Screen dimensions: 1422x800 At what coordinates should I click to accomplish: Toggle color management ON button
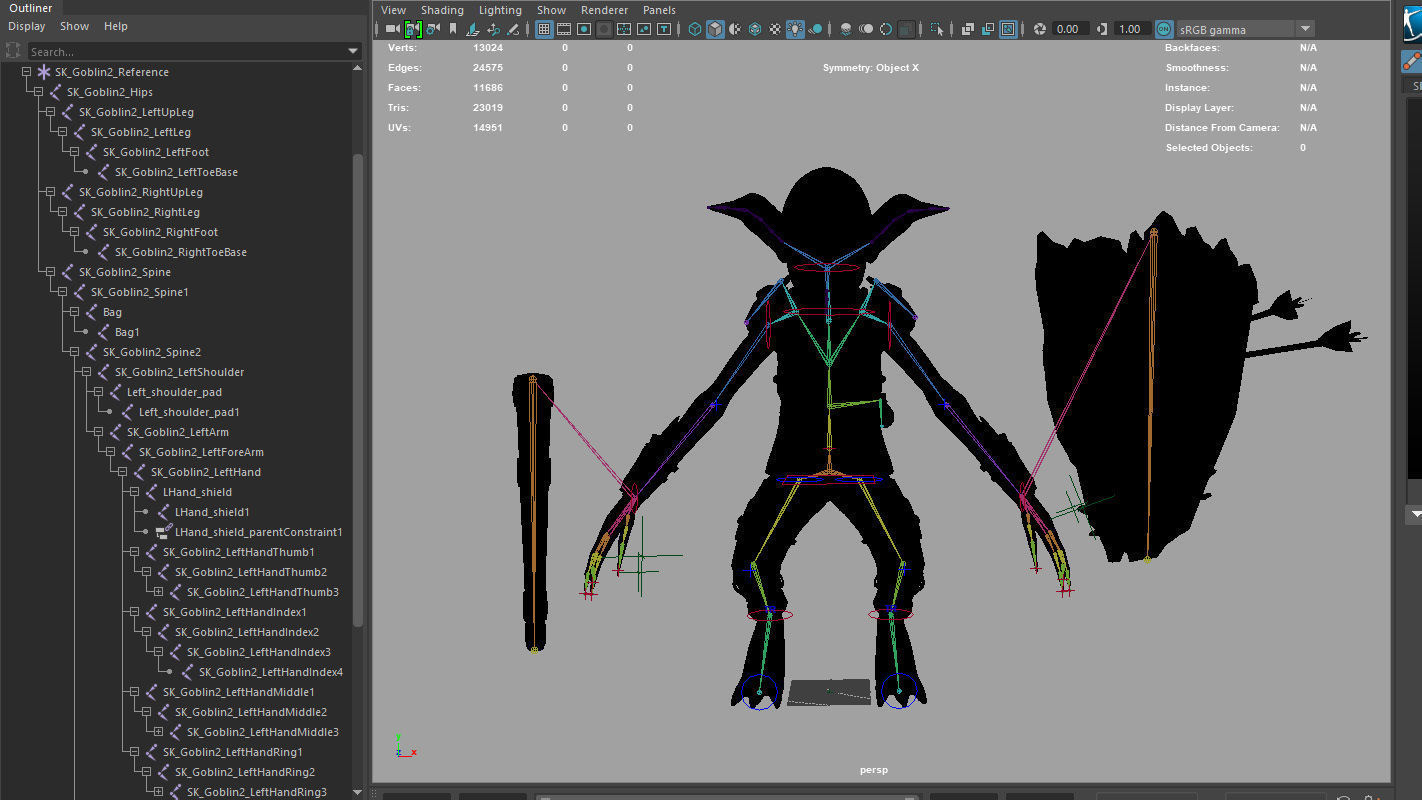tap(1163, 29)
